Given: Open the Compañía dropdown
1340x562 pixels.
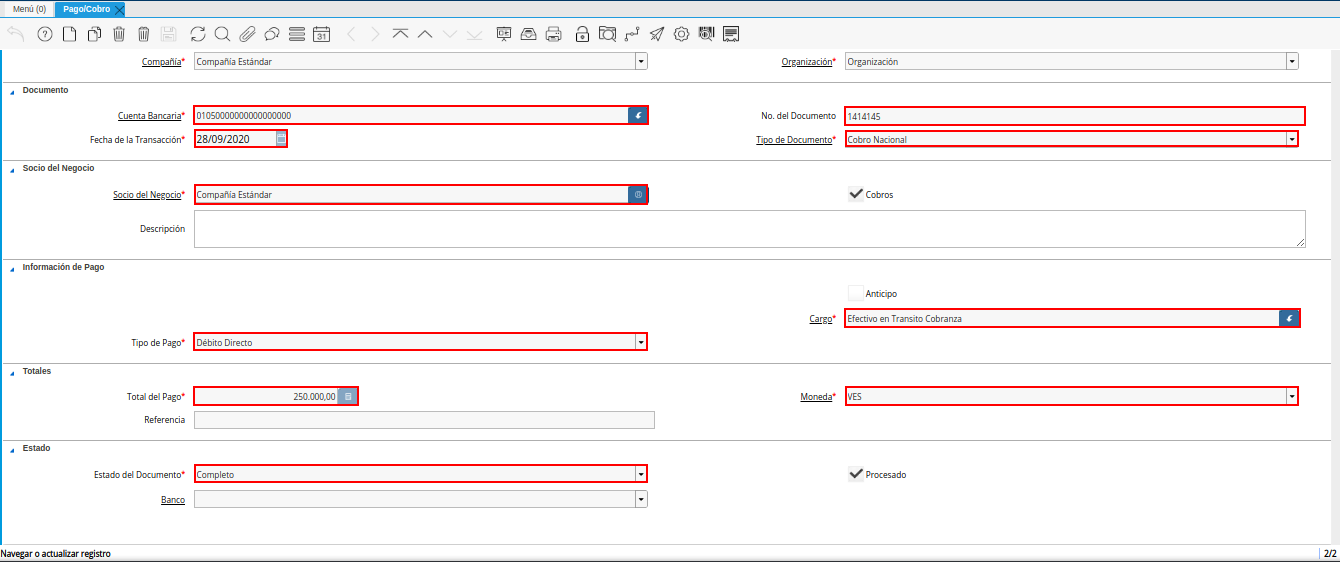Looking at the screenshot, I should click(x=641, y=61).
